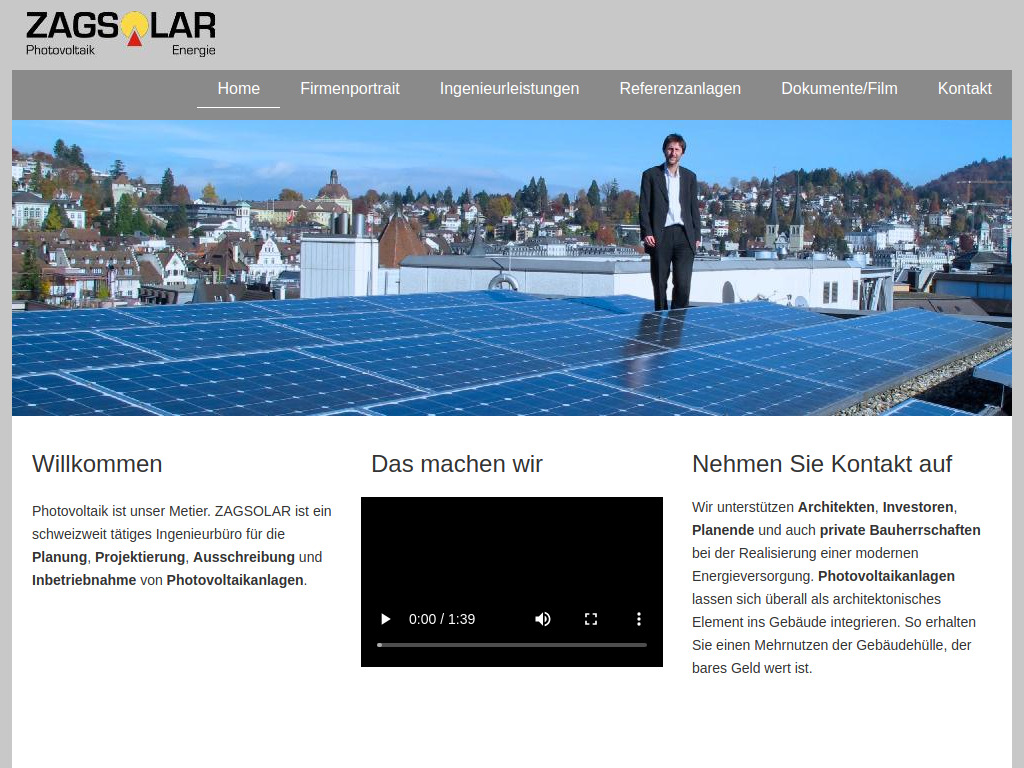Open the Referenzanlagen page
The width and height of the screenshot is (1024, 768).
(680, 88)
